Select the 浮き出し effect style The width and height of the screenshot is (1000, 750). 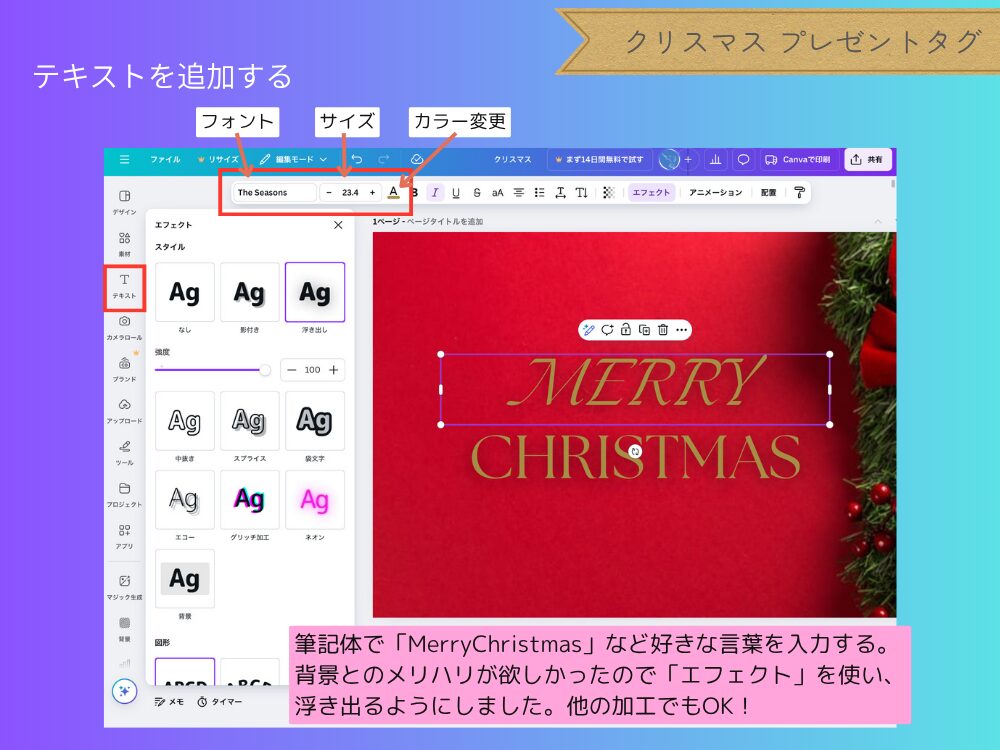click(x=315, y=292)
